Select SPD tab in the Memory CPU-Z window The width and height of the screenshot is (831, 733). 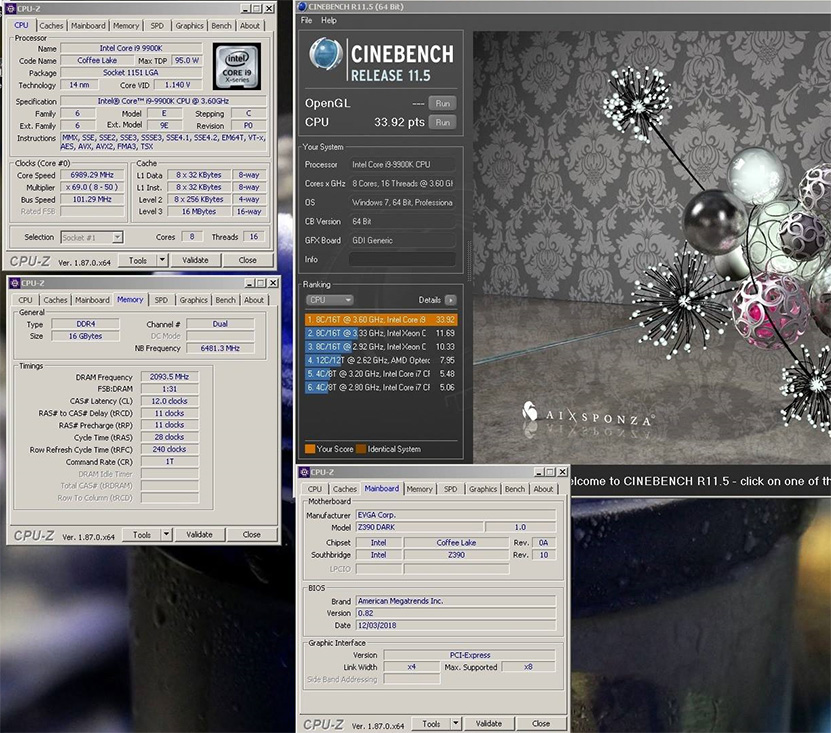click(x=161, y=300)
